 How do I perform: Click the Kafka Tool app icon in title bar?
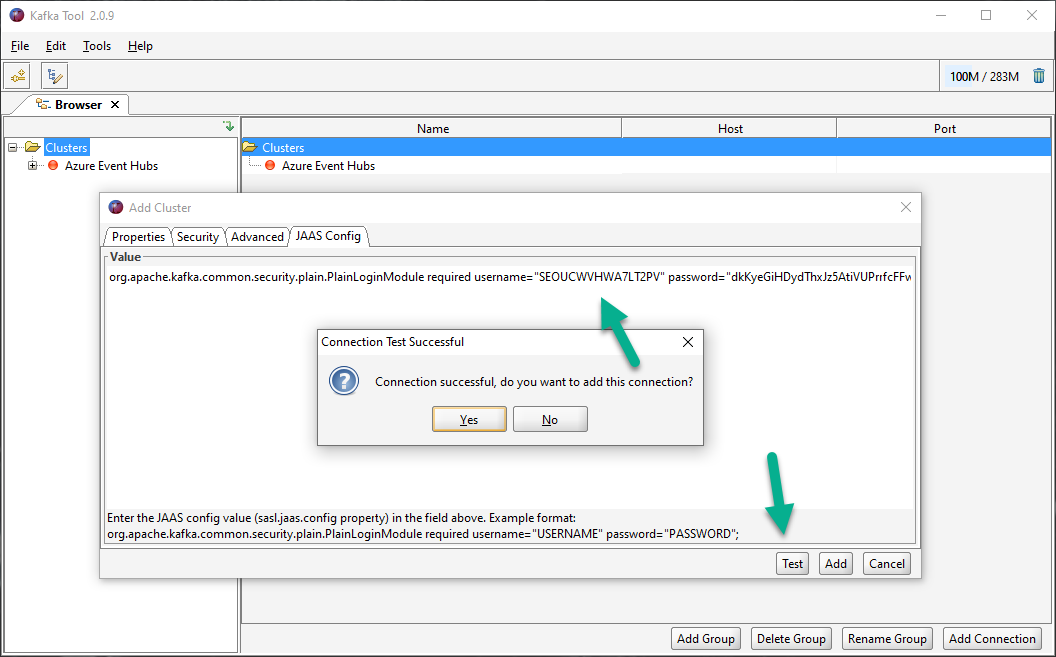pyautogui.click(x=17, y=15)
